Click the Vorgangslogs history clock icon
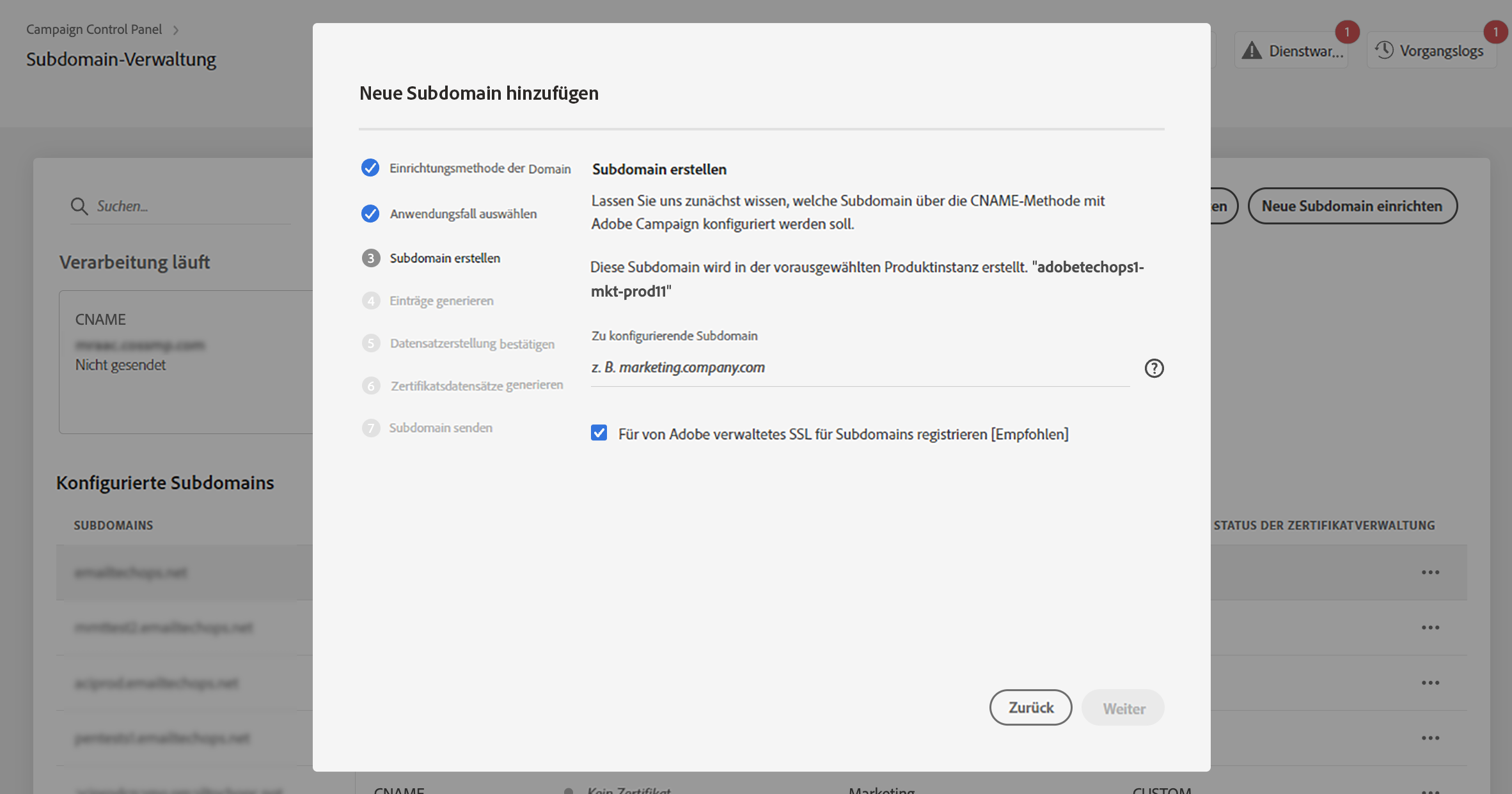The height and width of the screenshot is (794, 1512). click(x=1384, y=50)
